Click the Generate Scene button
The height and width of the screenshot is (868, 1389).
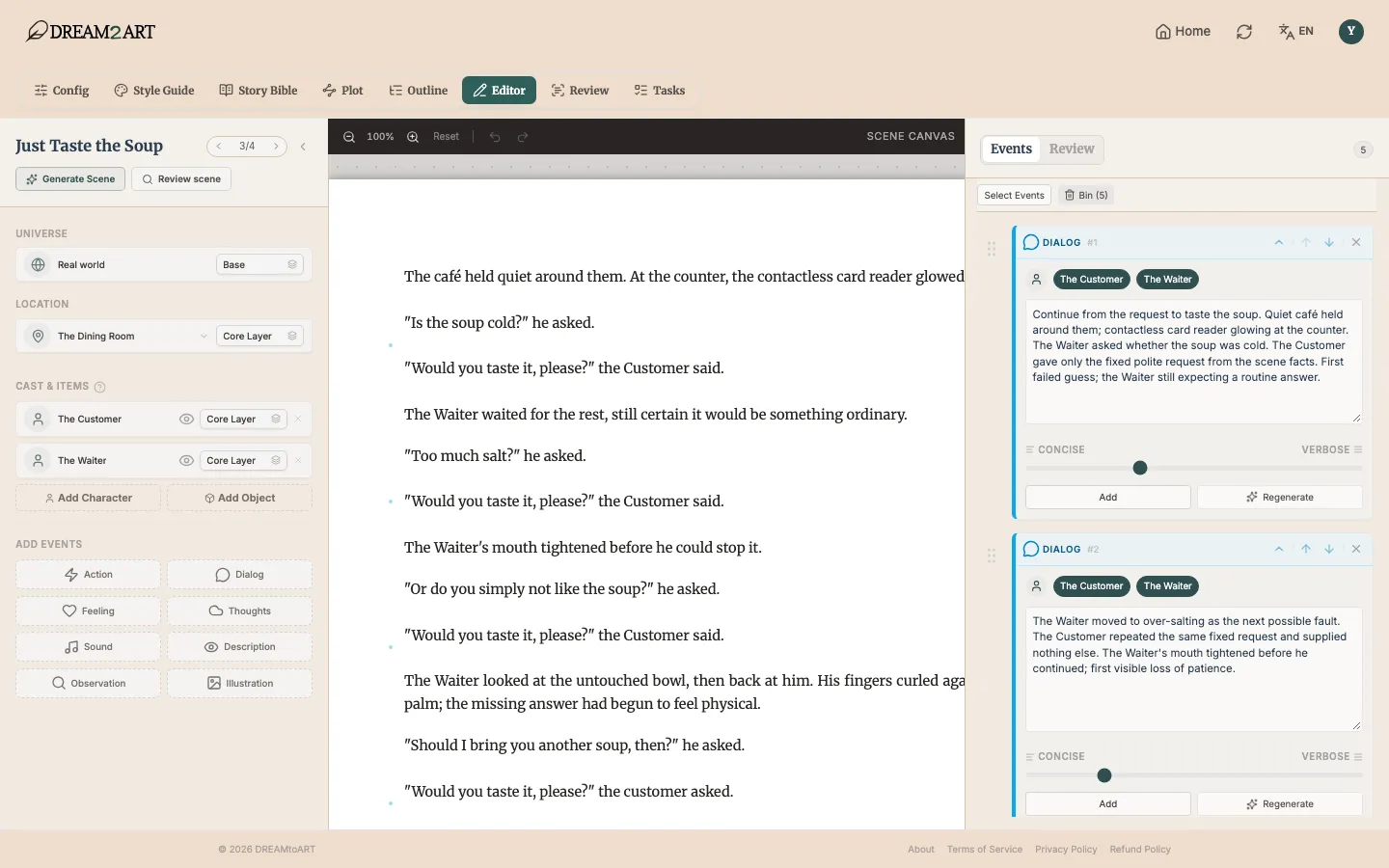pos(70,179)
